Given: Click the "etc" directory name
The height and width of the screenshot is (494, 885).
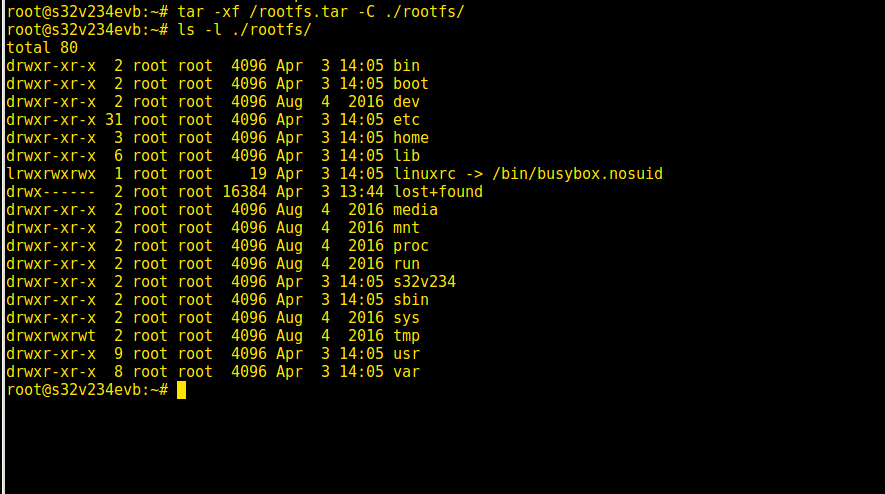Looking at the screenshot, I should (x=406, y=120).
